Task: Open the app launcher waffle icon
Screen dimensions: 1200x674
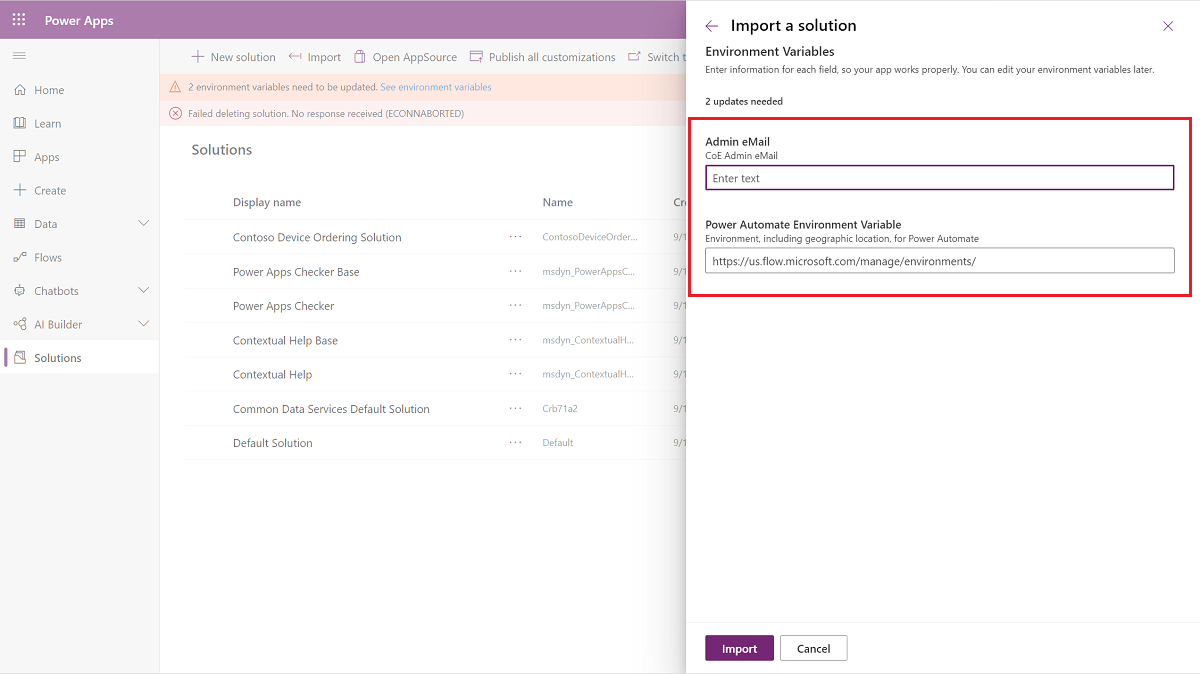Action: click(19, 20)
